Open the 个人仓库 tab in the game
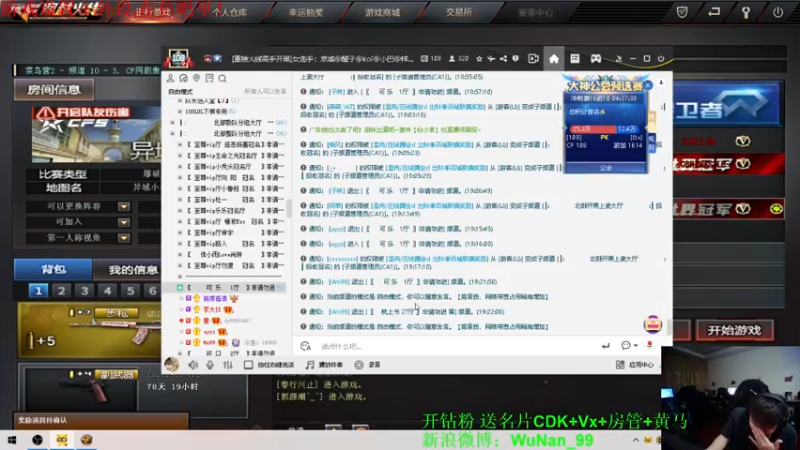 tap(230, 13)
